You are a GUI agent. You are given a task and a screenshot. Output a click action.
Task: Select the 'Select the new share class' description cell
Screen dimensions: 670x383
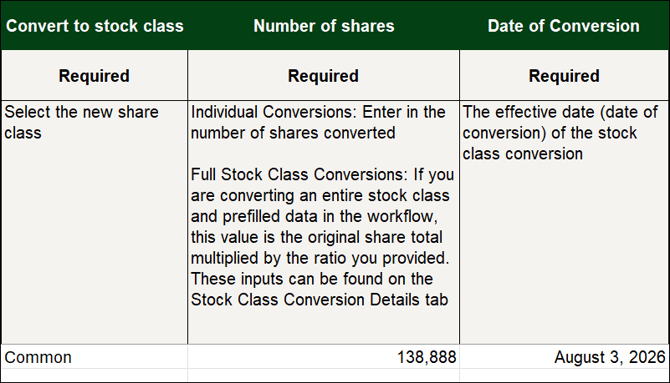94,222
